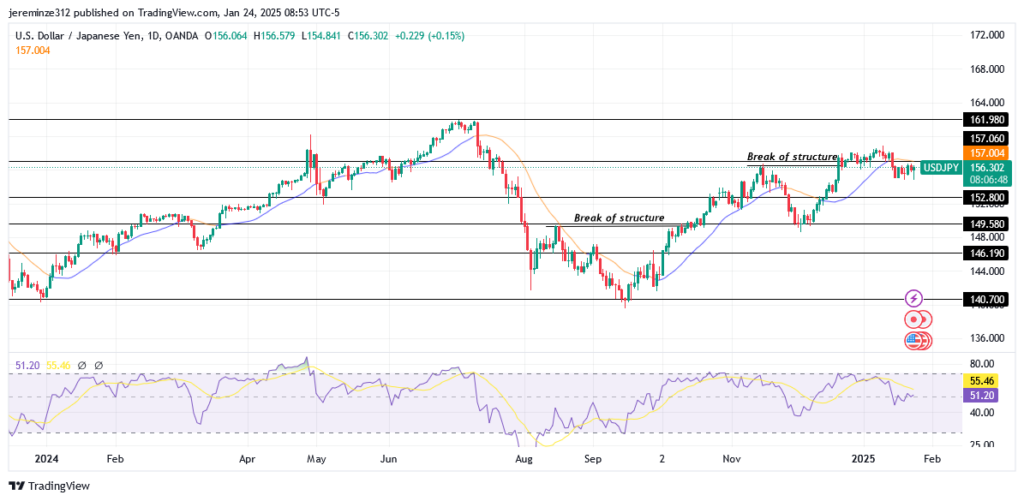
Task: Select the black "157.060" price level label
Action: [987, 138]
